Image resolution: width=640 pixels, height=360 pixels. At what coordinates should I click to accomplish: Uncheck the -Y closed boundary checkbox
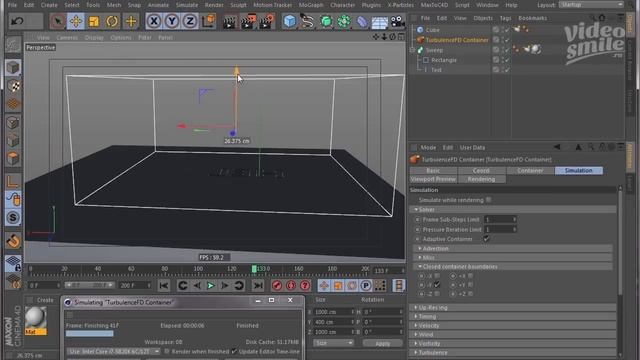437,284
